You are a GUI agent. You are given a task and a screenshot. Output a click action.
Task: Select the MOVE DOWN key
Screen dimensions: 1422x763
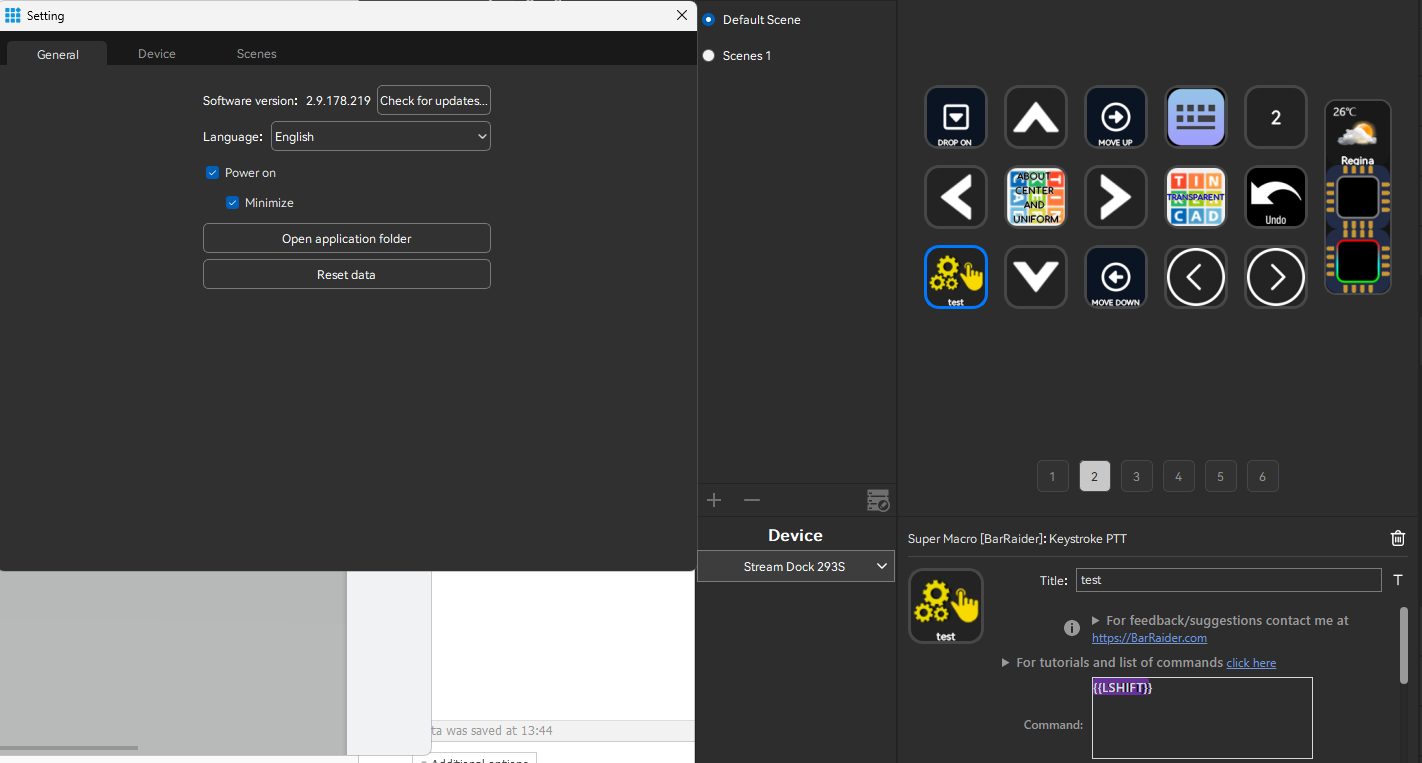pyautogui.click(x=1116, y=277)
